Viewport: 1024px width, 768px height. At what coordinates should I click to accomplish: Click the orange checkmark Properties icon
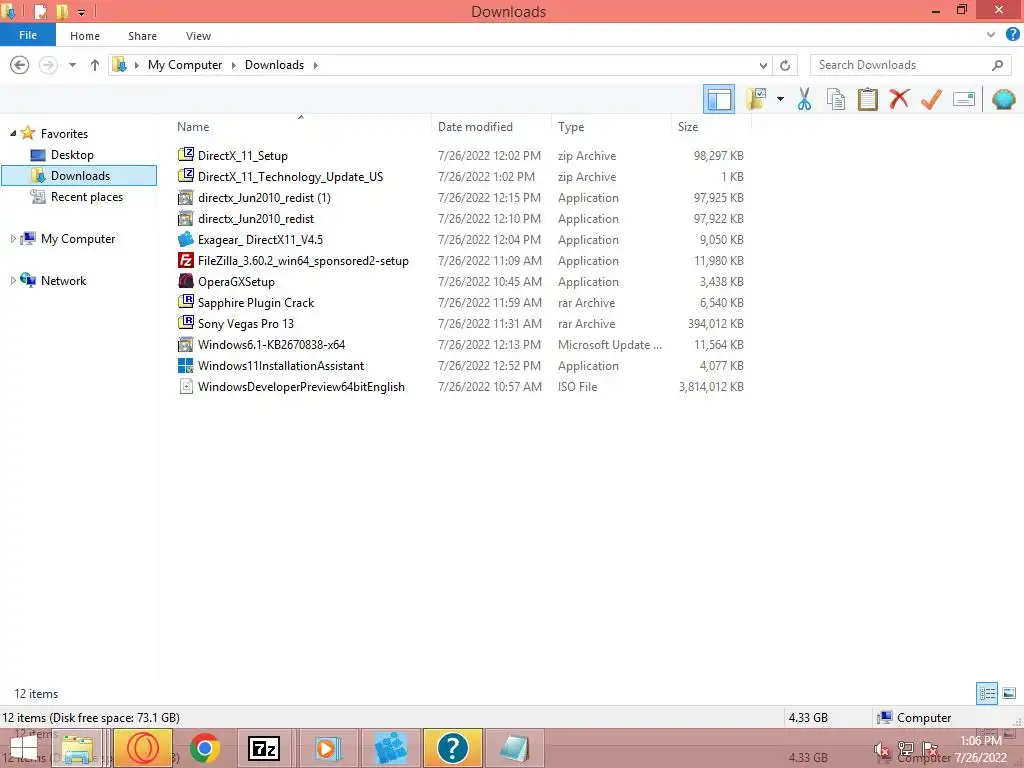coord(931,99)
